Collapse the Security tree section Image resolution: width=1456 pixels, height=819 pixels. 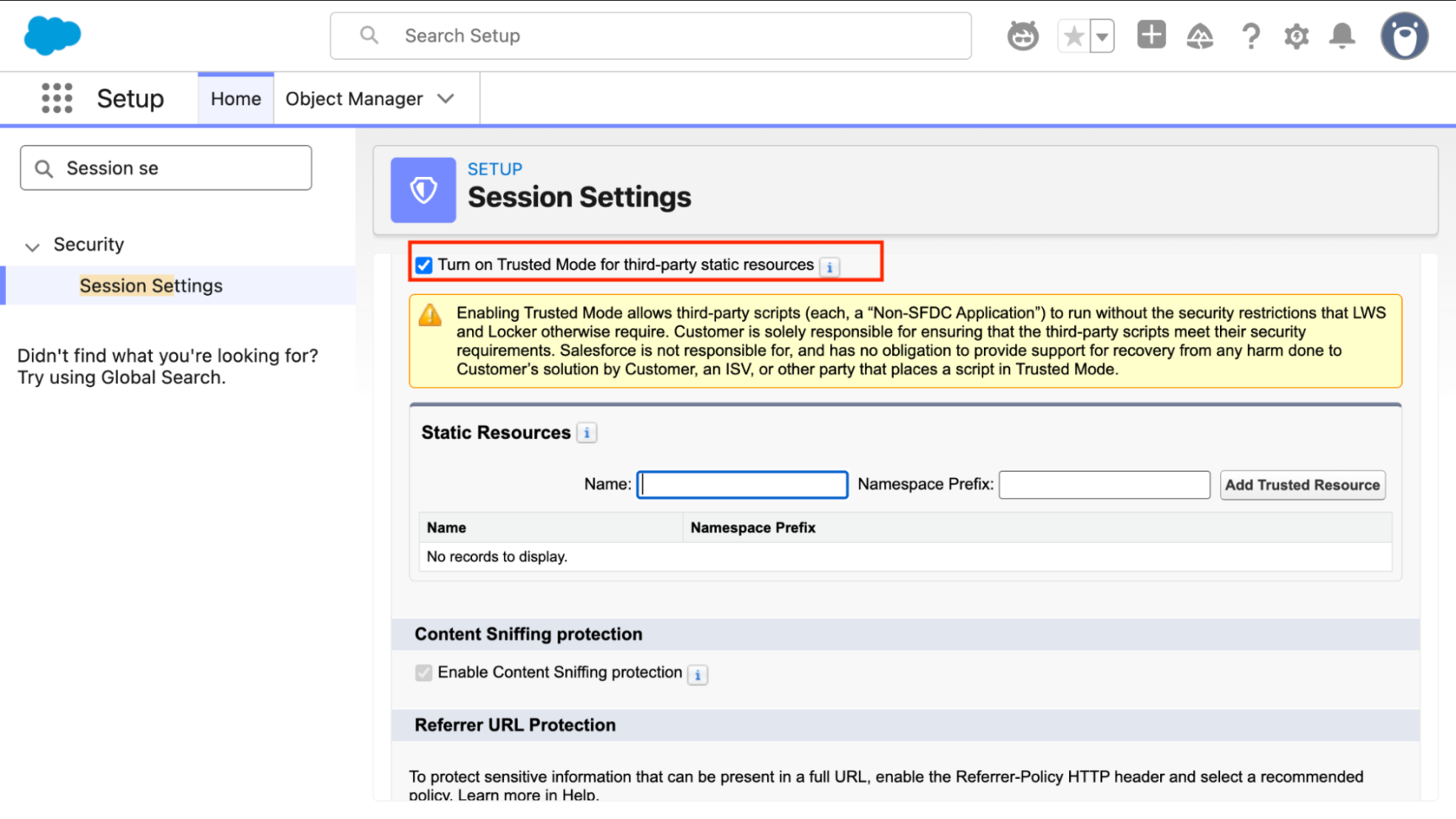[x=32, y=247]
